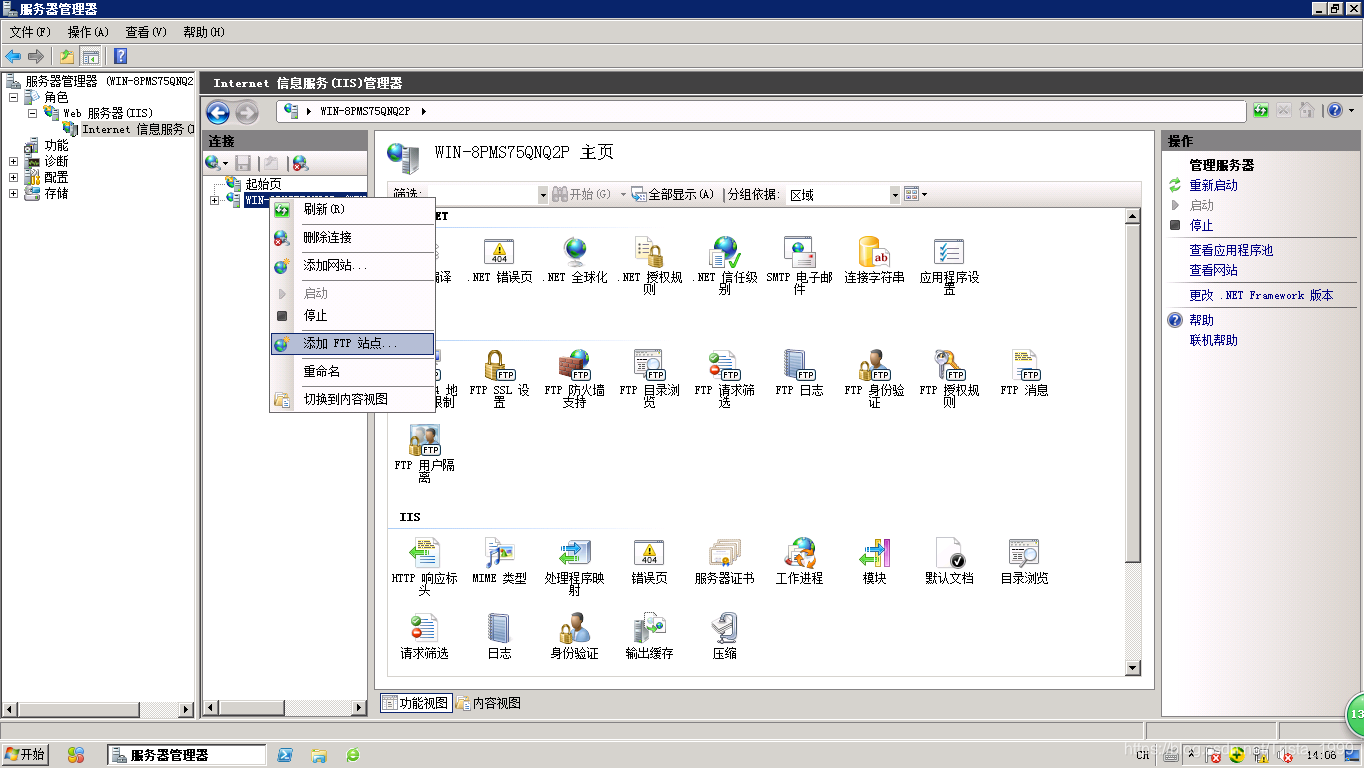The height and width of the screenshot is (768, 1364).
Task: Collapse the Web 服务器(IIS) node
Action: click(33, 113)
